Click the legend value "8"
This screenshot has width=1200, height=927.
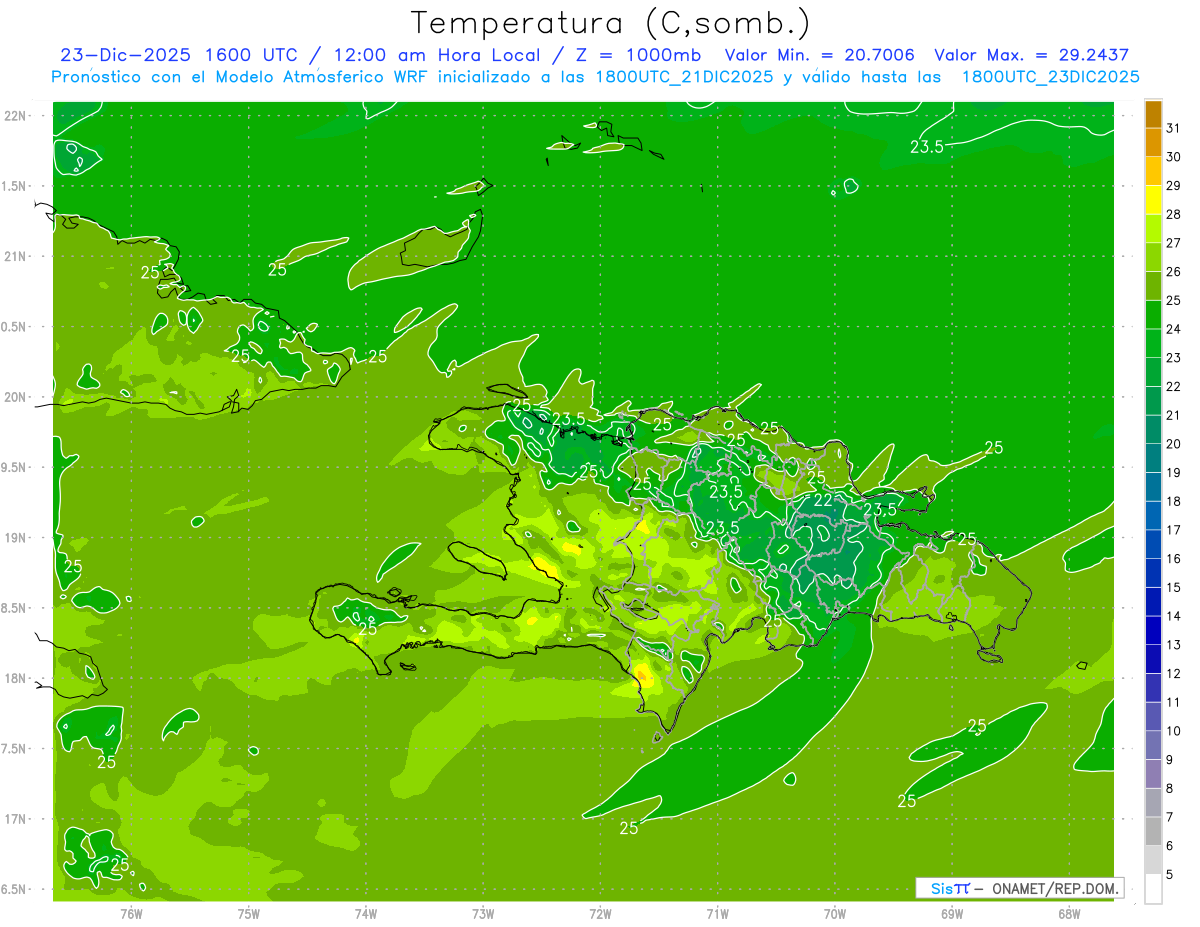(x=1170, y=788)
